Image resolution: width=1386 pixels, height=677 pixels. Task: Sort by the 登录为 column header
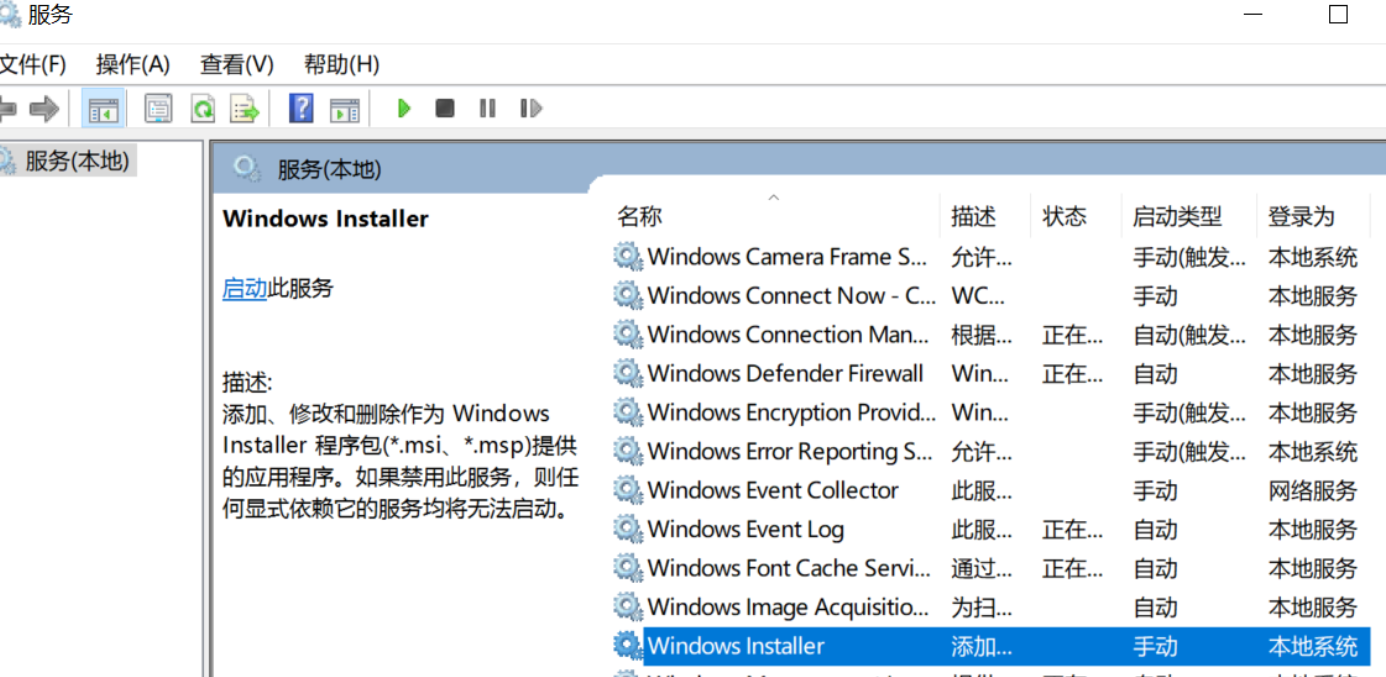[x=1301, y=216]
